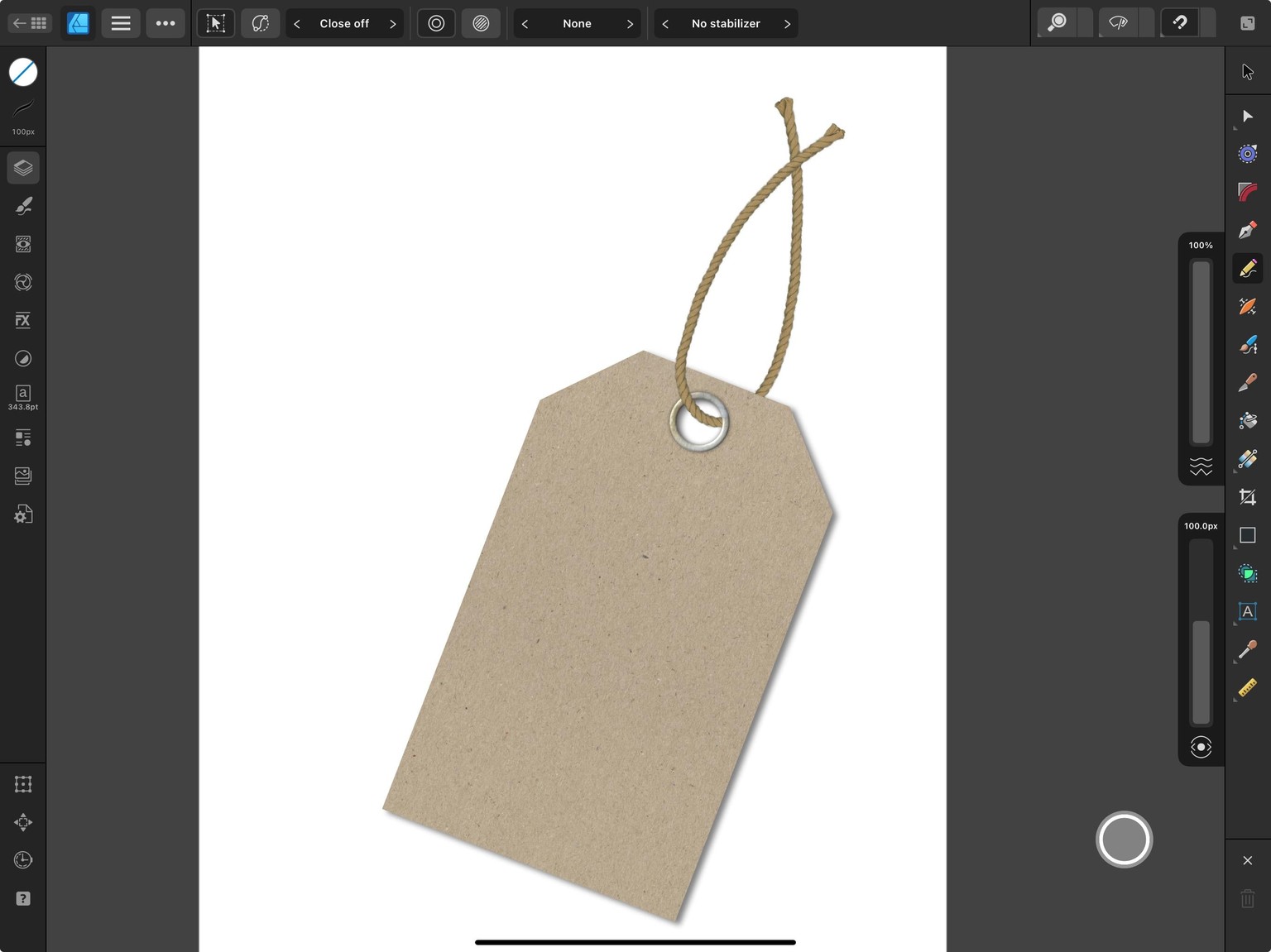
Task: Select the Fill bucket tool
Action: 1247,420
